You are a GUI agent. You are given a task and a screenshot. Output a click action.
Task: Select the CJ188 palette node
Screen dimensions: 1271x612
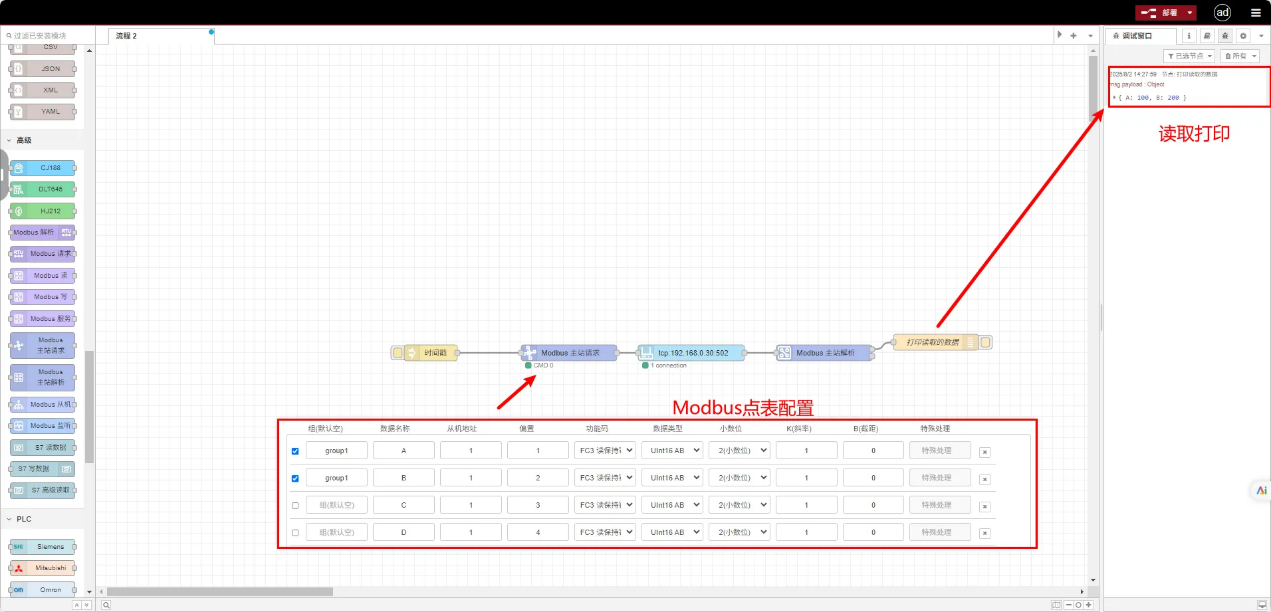(x=43, y=168)
